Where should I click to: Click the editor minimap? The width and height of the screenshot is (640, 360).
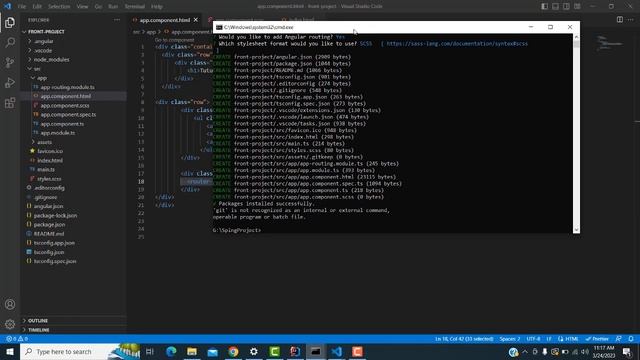(610, 43)
